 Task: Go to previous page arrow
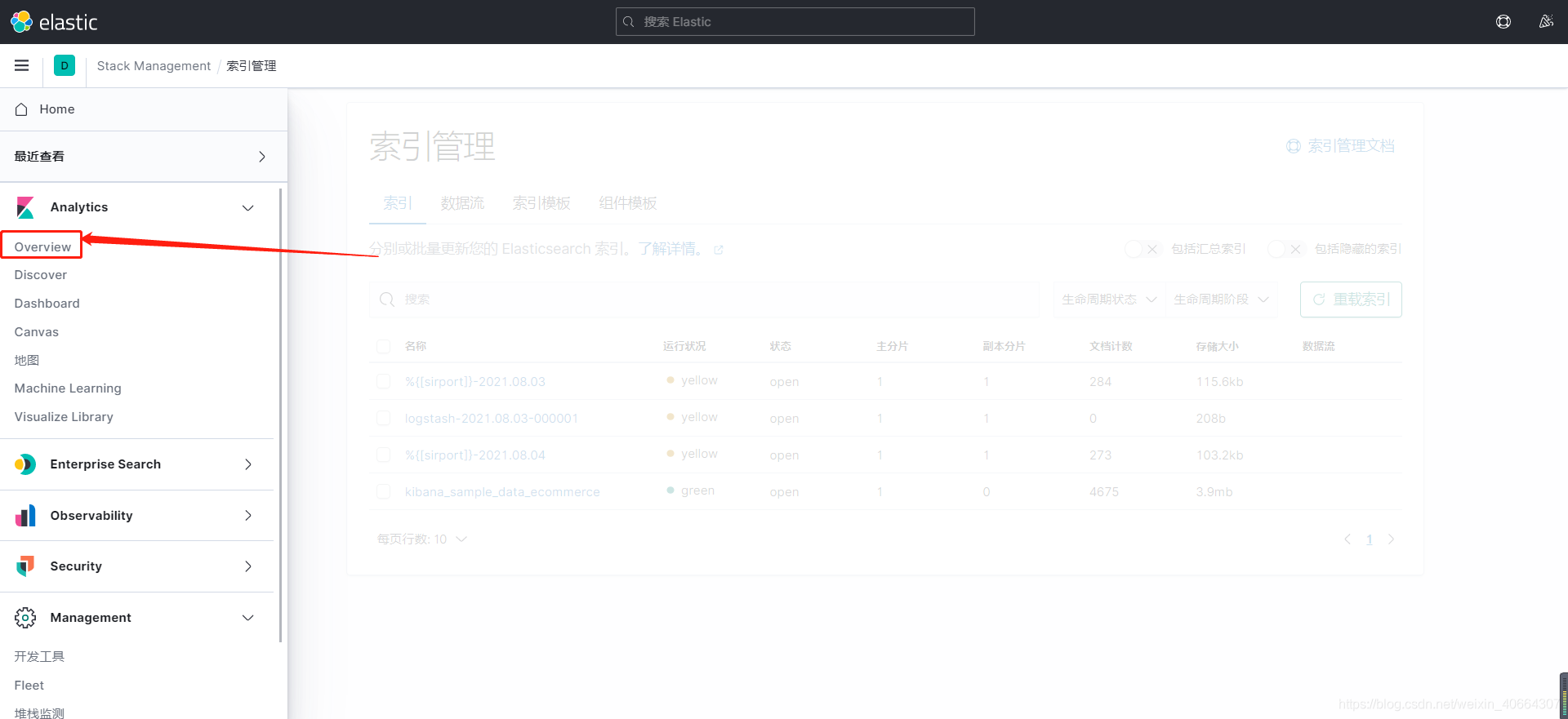[x=1347, y=539]
